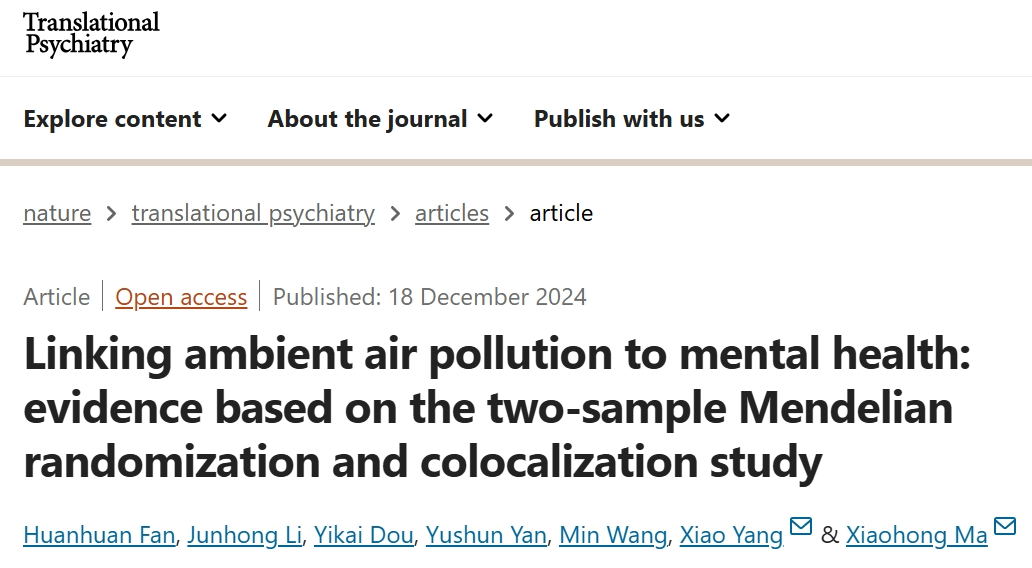
Task: Click the Min Wang author link
Action: tap(613, 535)
